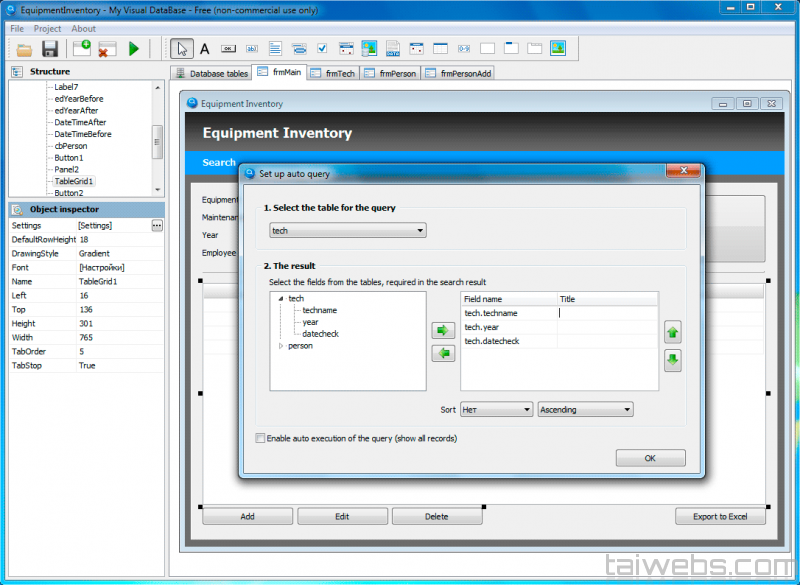Select datecheck field in the tree

point(320,334)
